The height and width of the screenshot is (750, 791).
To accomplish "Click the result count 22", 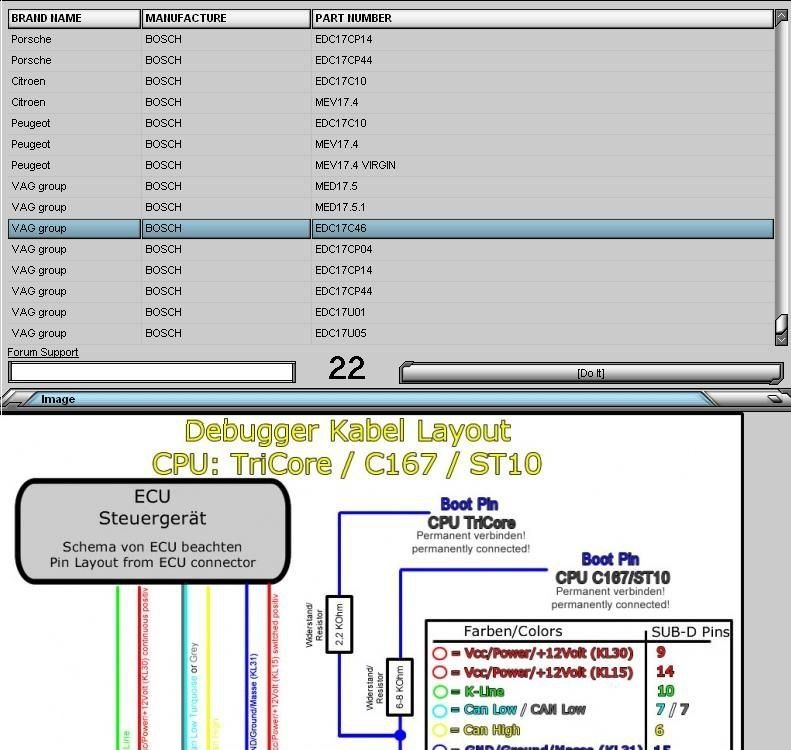I will 347,368.
